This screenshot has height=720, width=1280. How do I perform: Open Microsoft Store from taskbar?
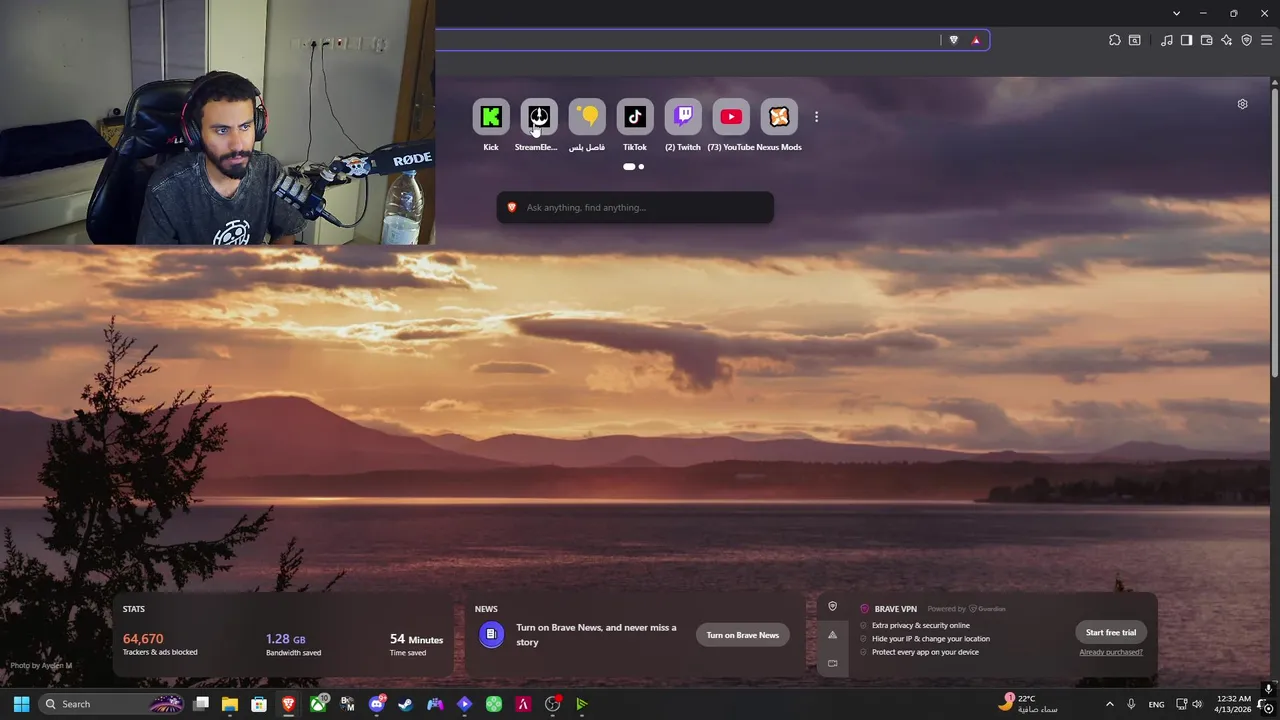pyautogui.click(x=259, y=704)
